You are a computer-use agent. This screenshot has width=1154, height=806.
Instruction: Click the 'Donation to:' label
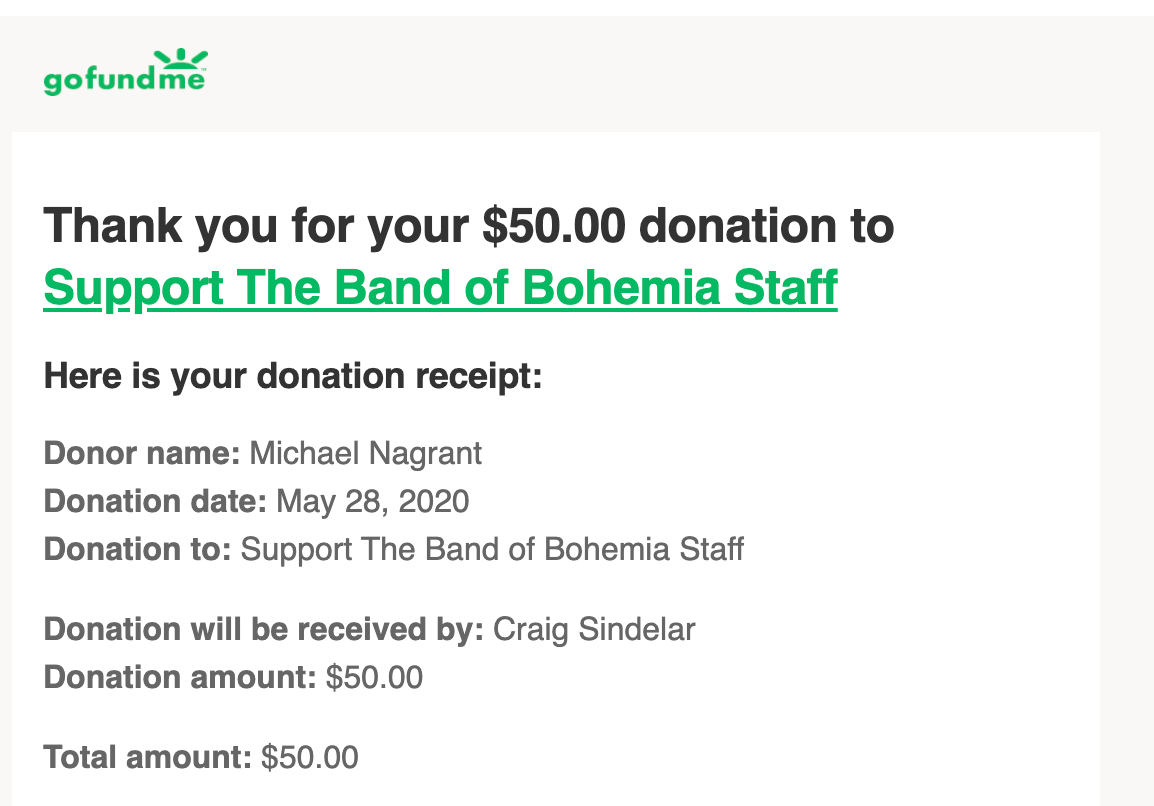click(x=138, y=549)
